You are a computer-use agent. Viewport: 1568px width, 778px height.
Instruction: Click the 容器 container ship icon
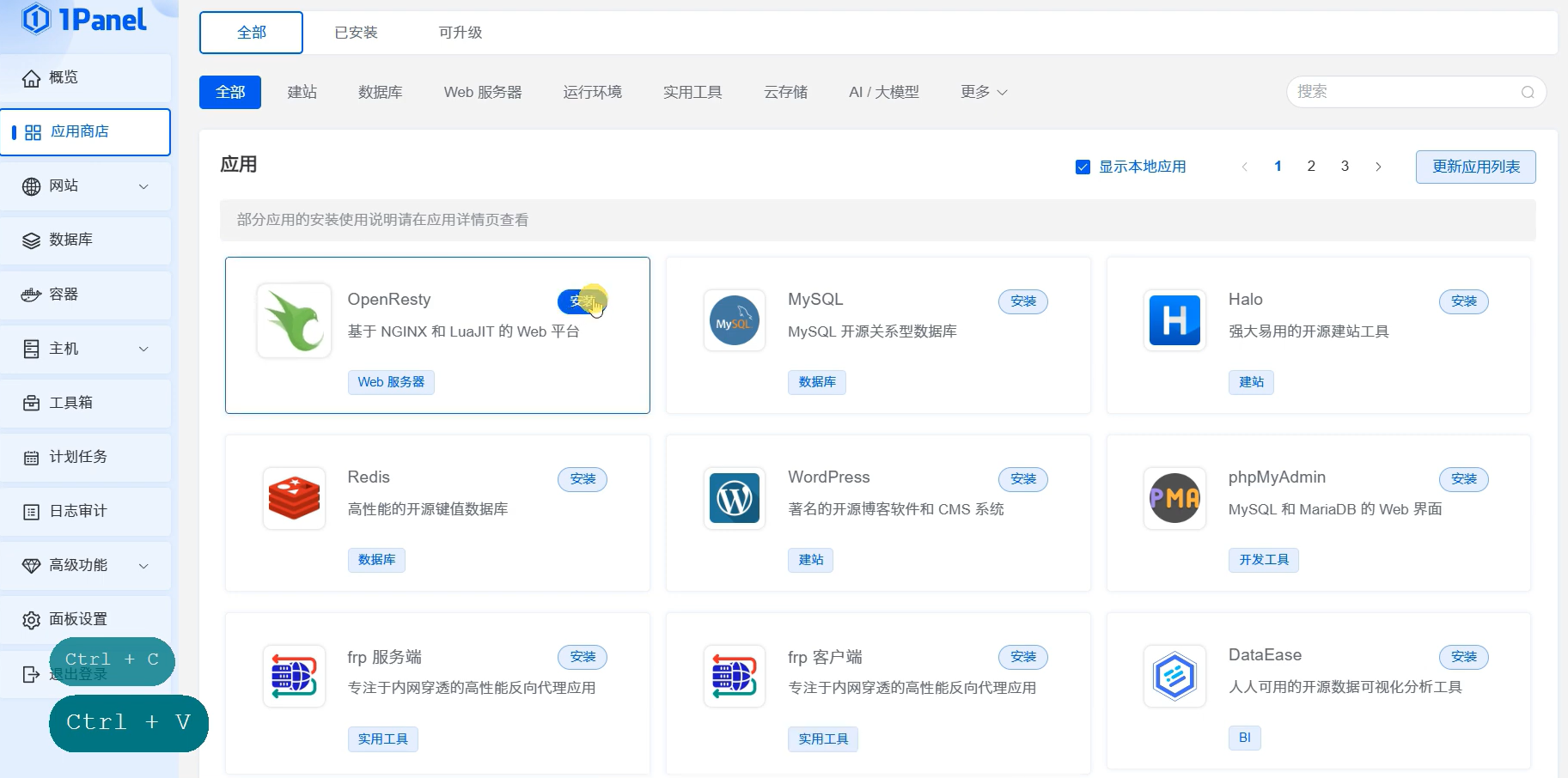click(x=31, y=295)
